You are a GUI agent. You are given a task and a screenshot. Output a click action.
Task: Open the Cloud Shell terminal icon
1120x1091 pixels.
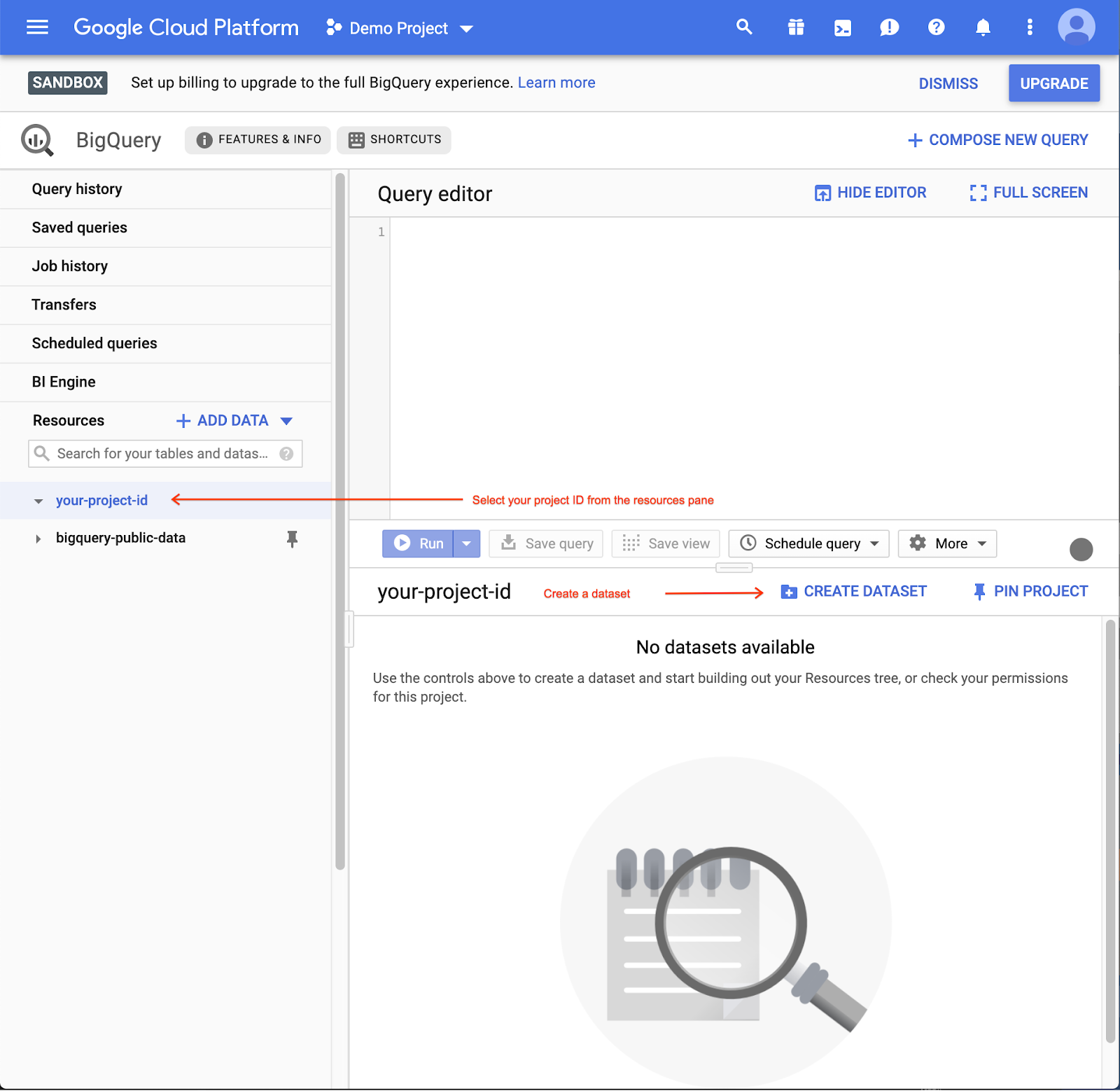[843, 27]
